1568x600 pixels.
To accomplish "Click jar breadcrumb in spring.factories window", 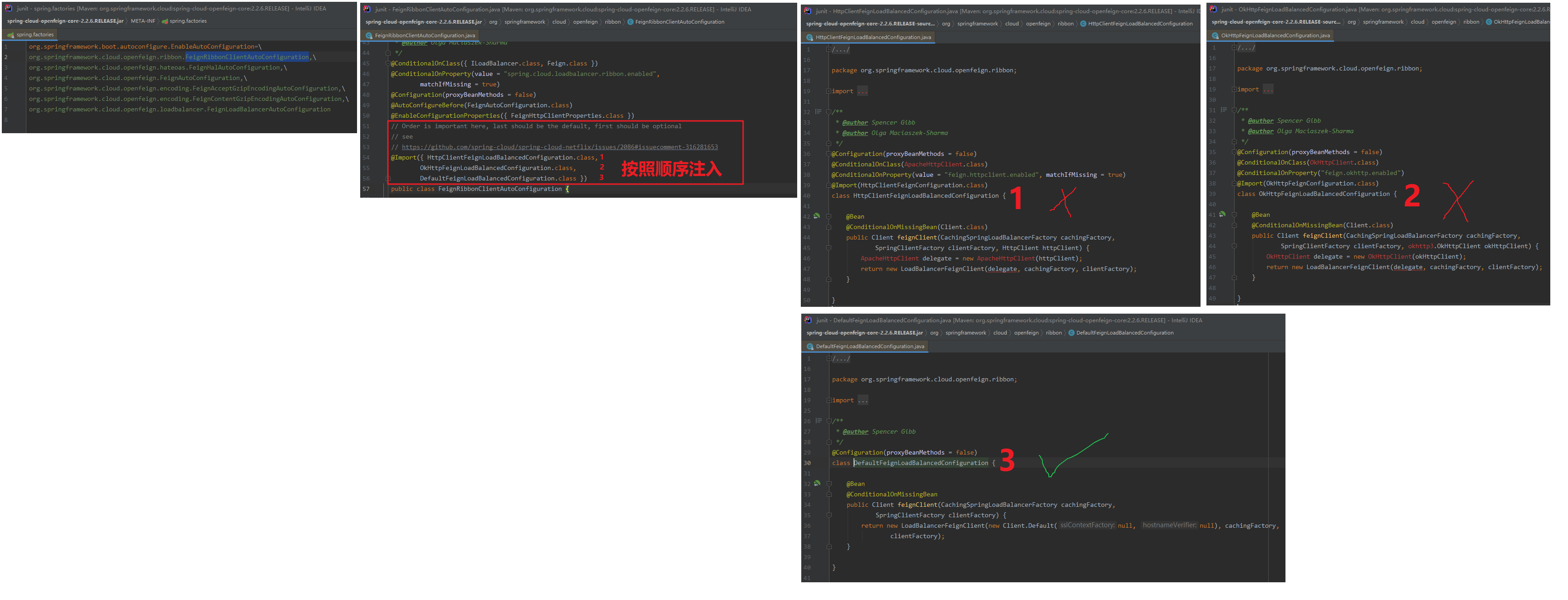I will (x=65, y=21).
